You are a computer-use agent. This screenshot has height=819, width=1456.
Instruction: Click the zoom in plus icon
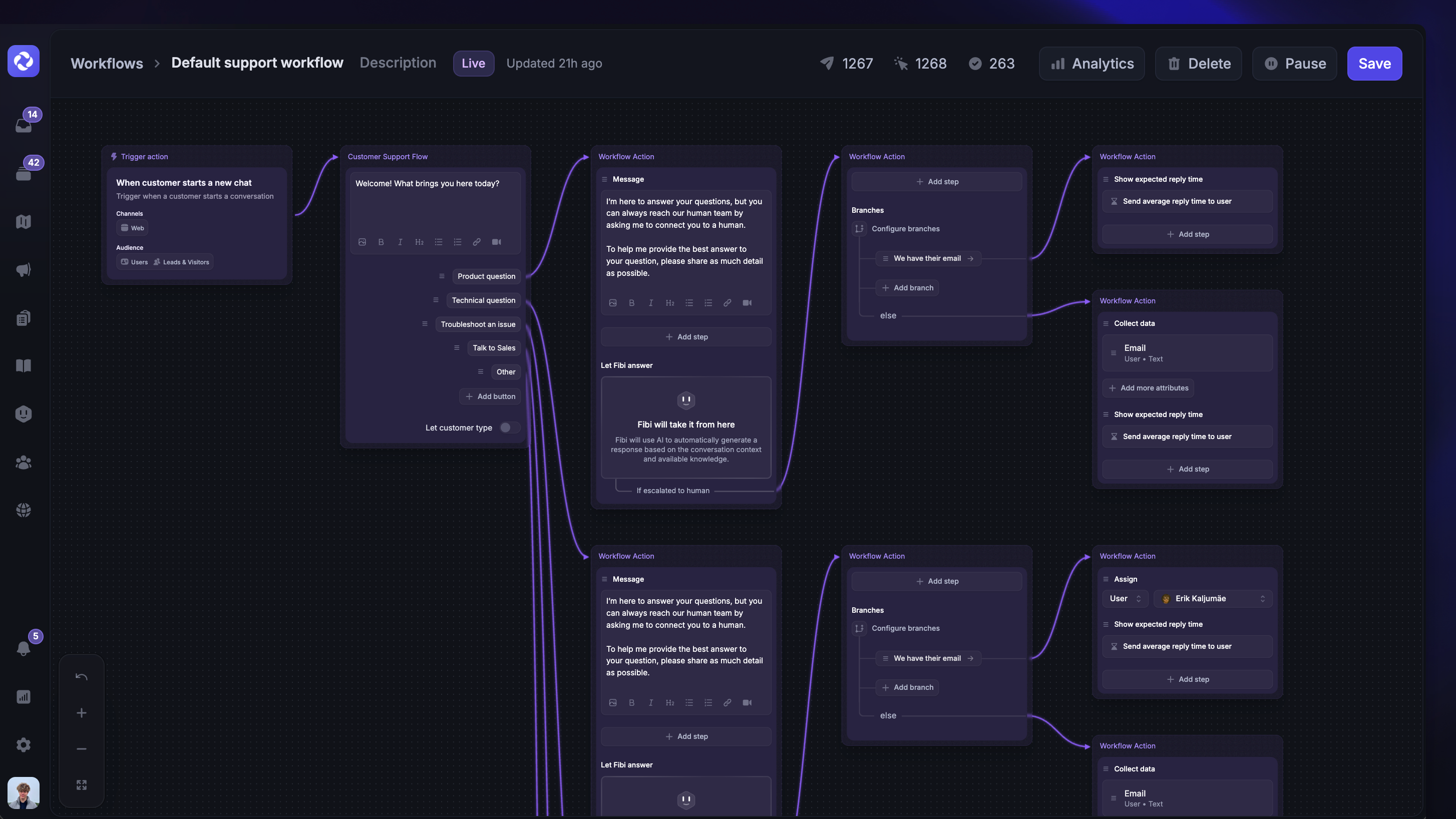[82, 713]
